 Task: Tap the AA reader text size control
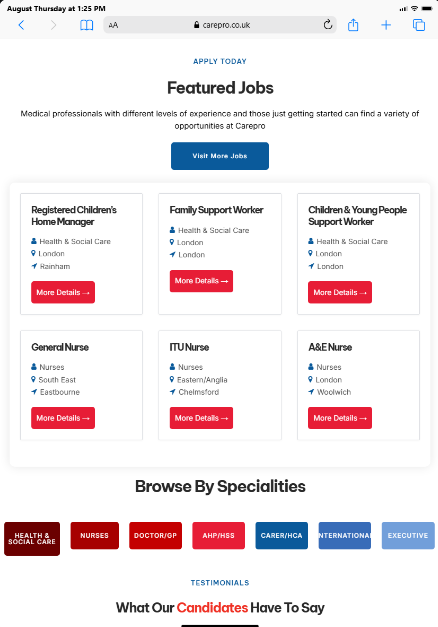pos(113,25)
